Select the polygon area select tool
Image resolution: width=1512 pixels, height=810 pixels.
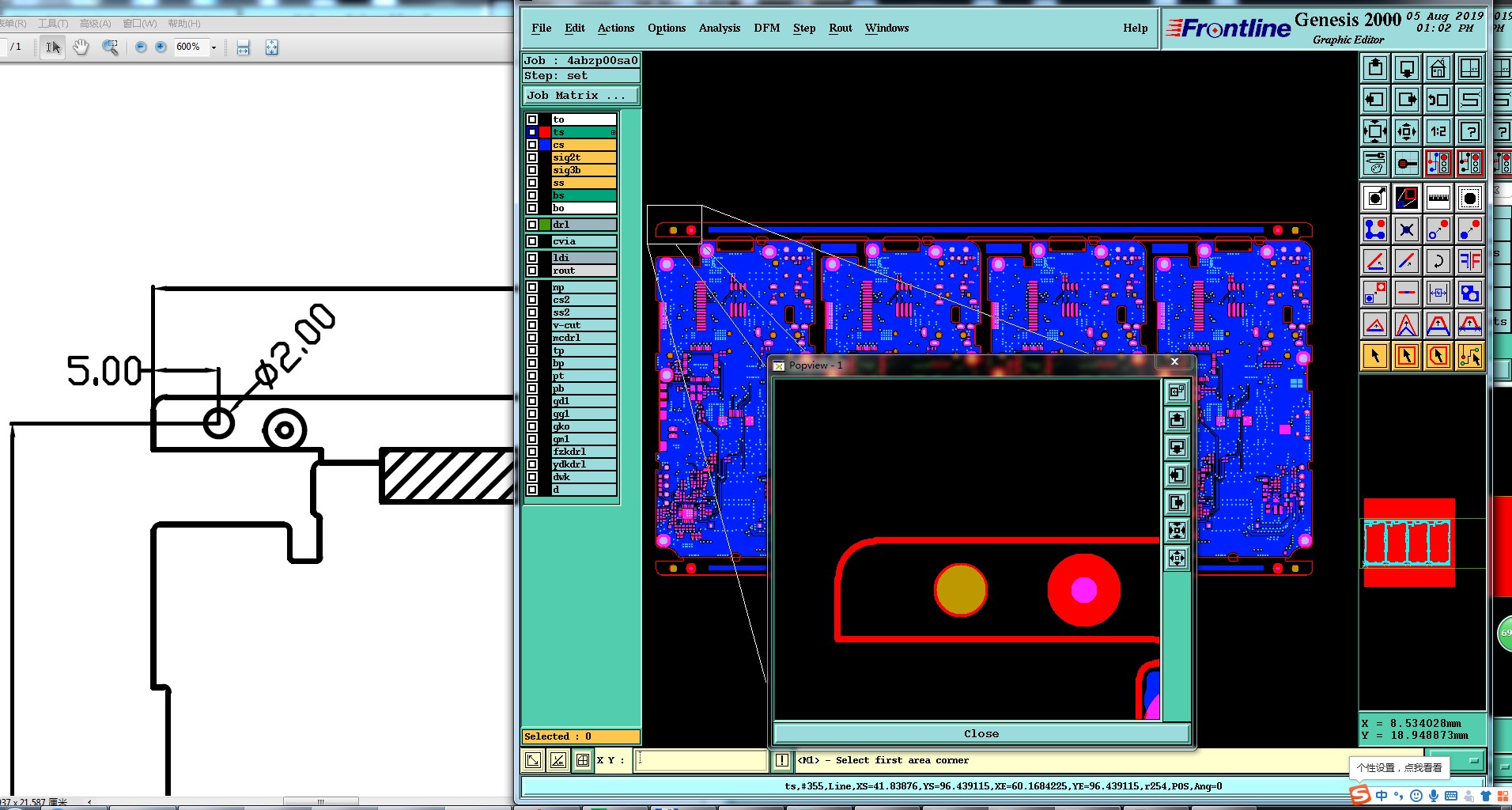[1438, 356]
